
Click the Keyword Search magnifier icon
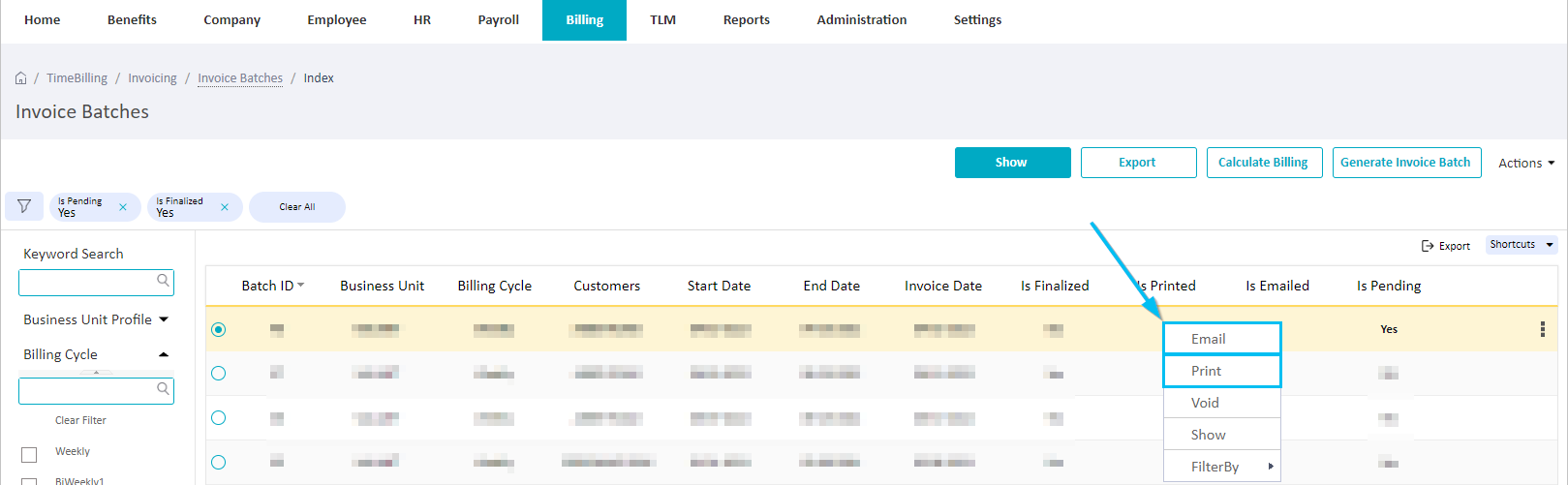164,281
